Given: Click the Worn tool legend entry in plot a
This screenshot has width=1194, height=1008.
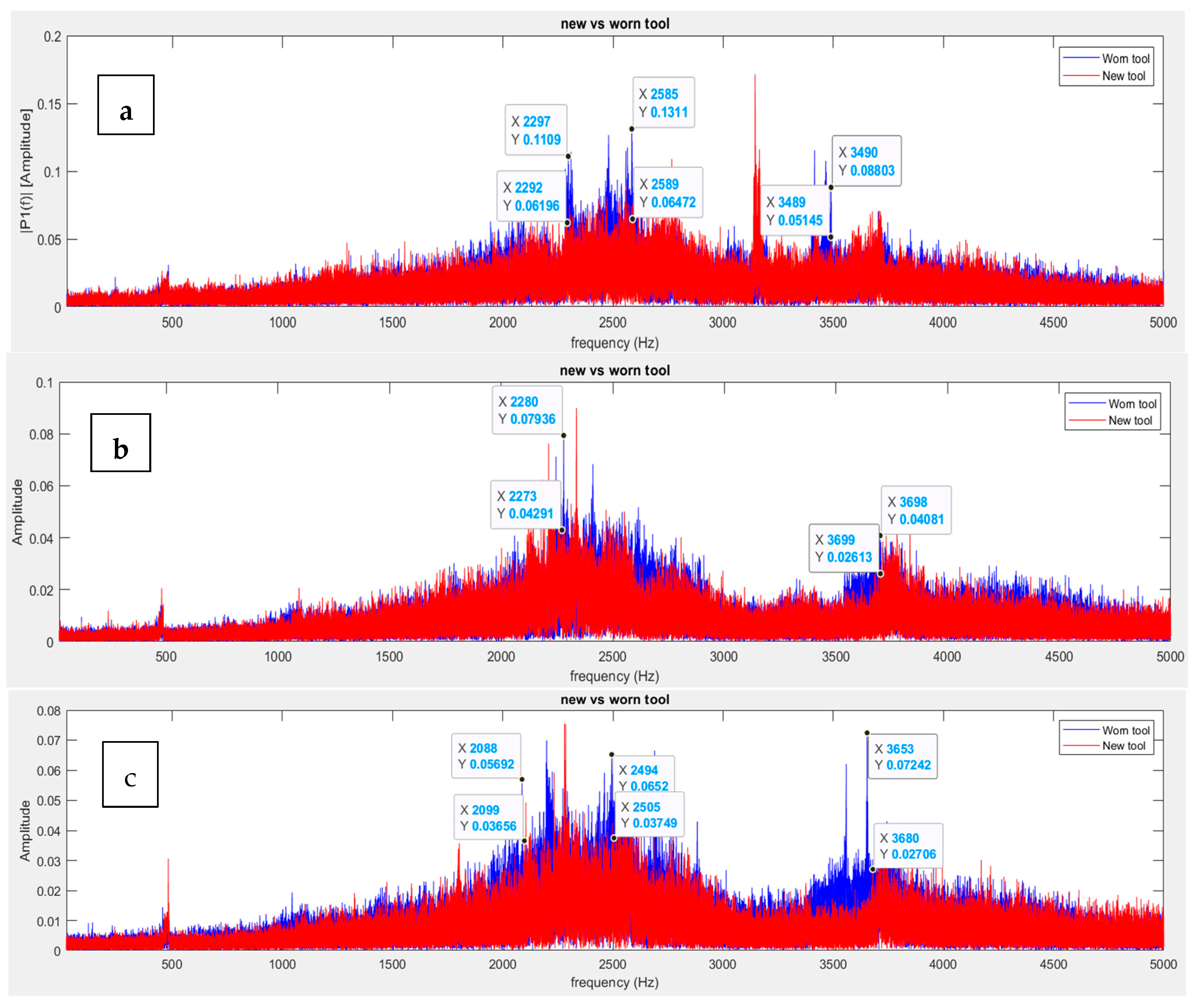Looking at the screenshot, I should click(x=1125, y=59).
